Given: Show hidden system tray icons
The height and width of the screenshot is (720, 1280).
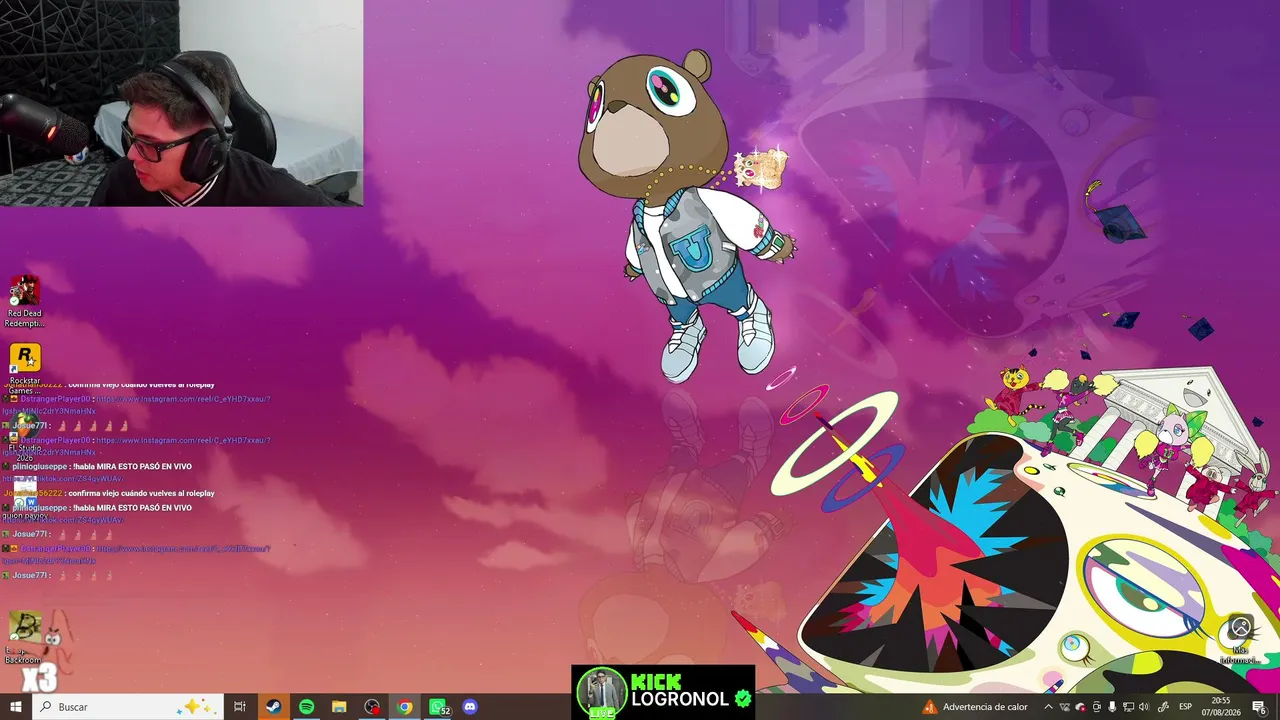Looking at the screenshot, I should point(1048,707).
